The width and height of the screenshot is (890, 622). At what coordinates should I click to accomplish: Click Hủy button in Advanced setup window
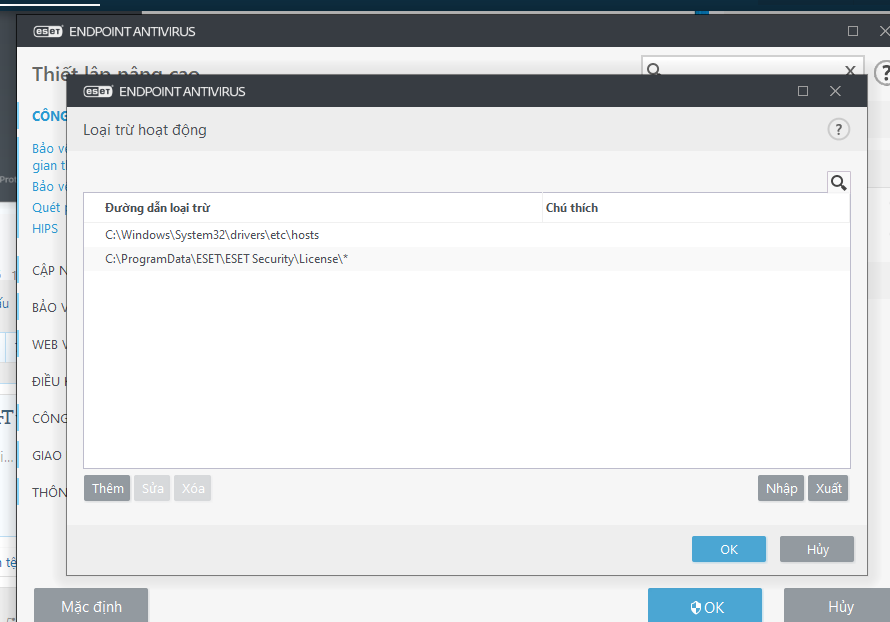click(x=837, y=606)
